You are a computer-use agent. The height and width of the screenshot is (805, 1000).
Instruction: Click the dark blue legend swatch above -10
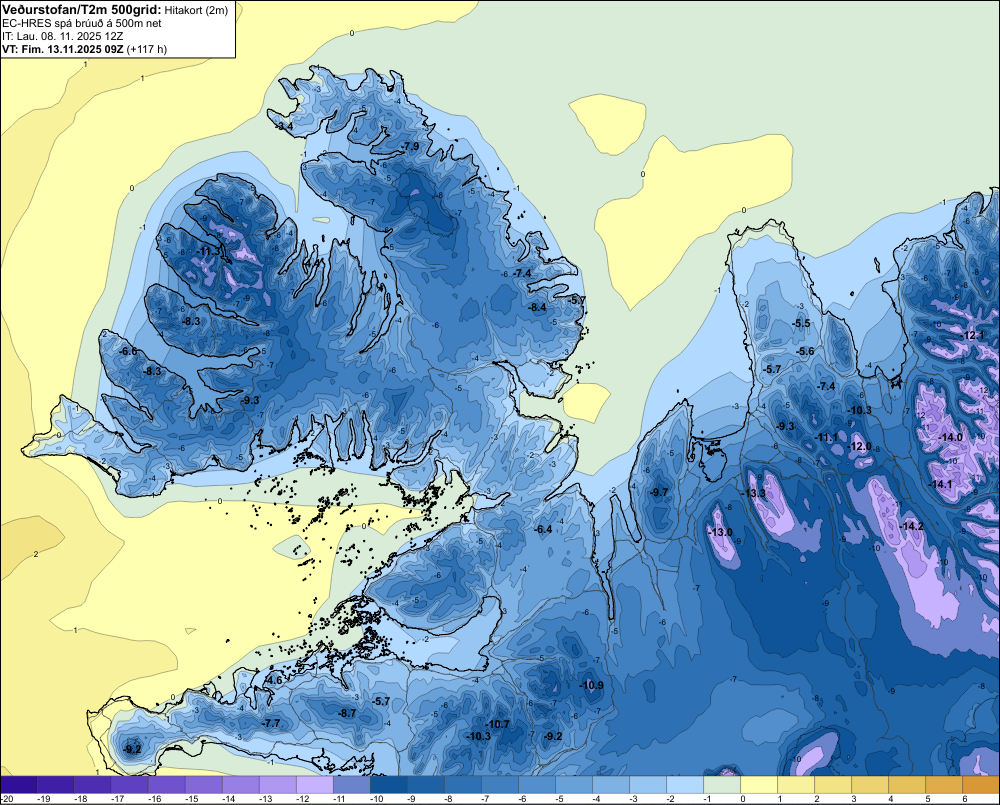389,785
